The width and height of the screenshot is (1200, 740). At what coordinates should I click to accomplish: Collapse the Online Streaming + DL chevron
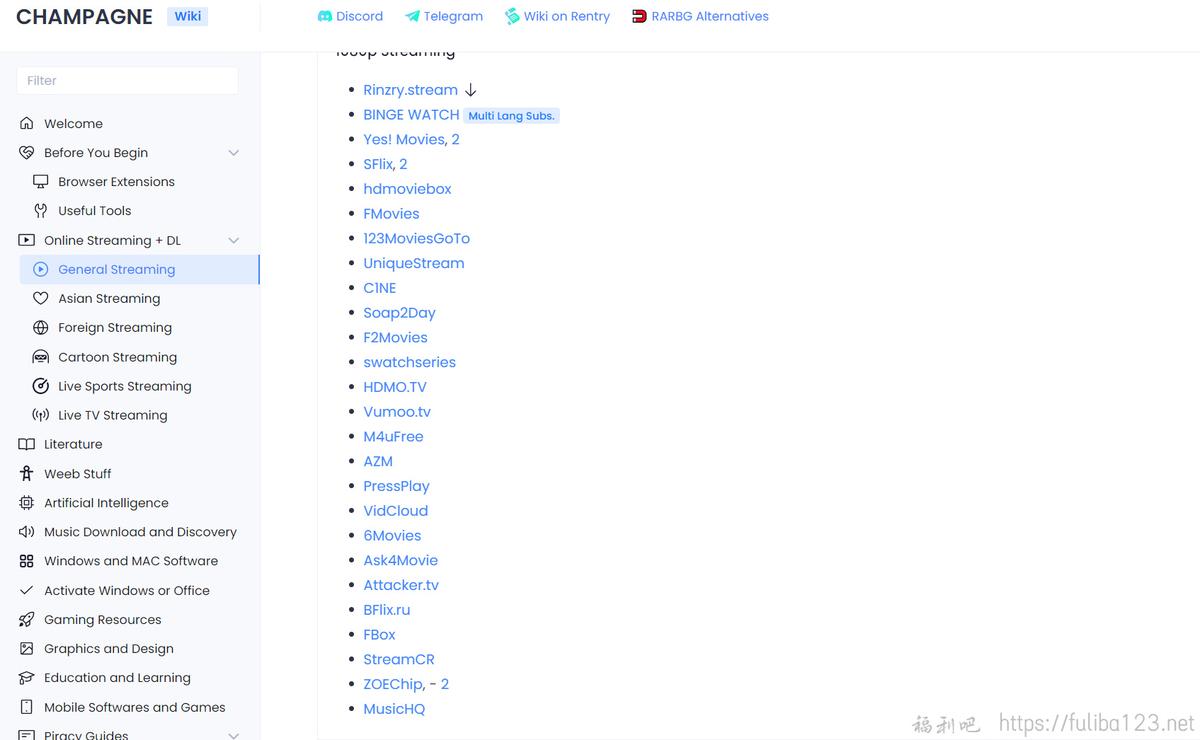(234, 240)
